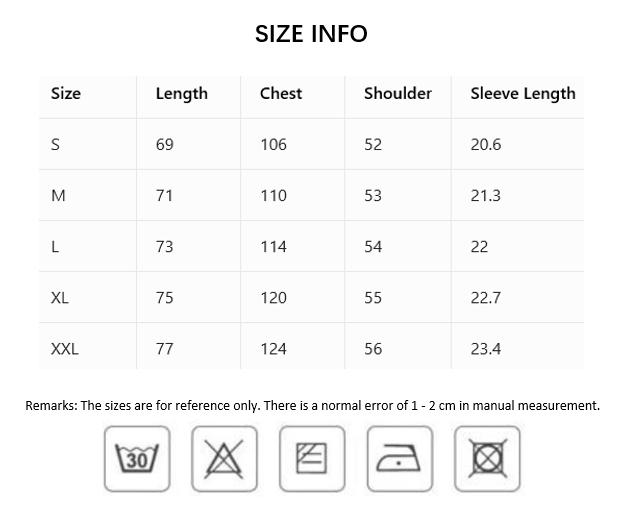Image resolution: width=625 pixels, height=509 pixels.
Task: Click the chest value 120
Action: (273, 297)
